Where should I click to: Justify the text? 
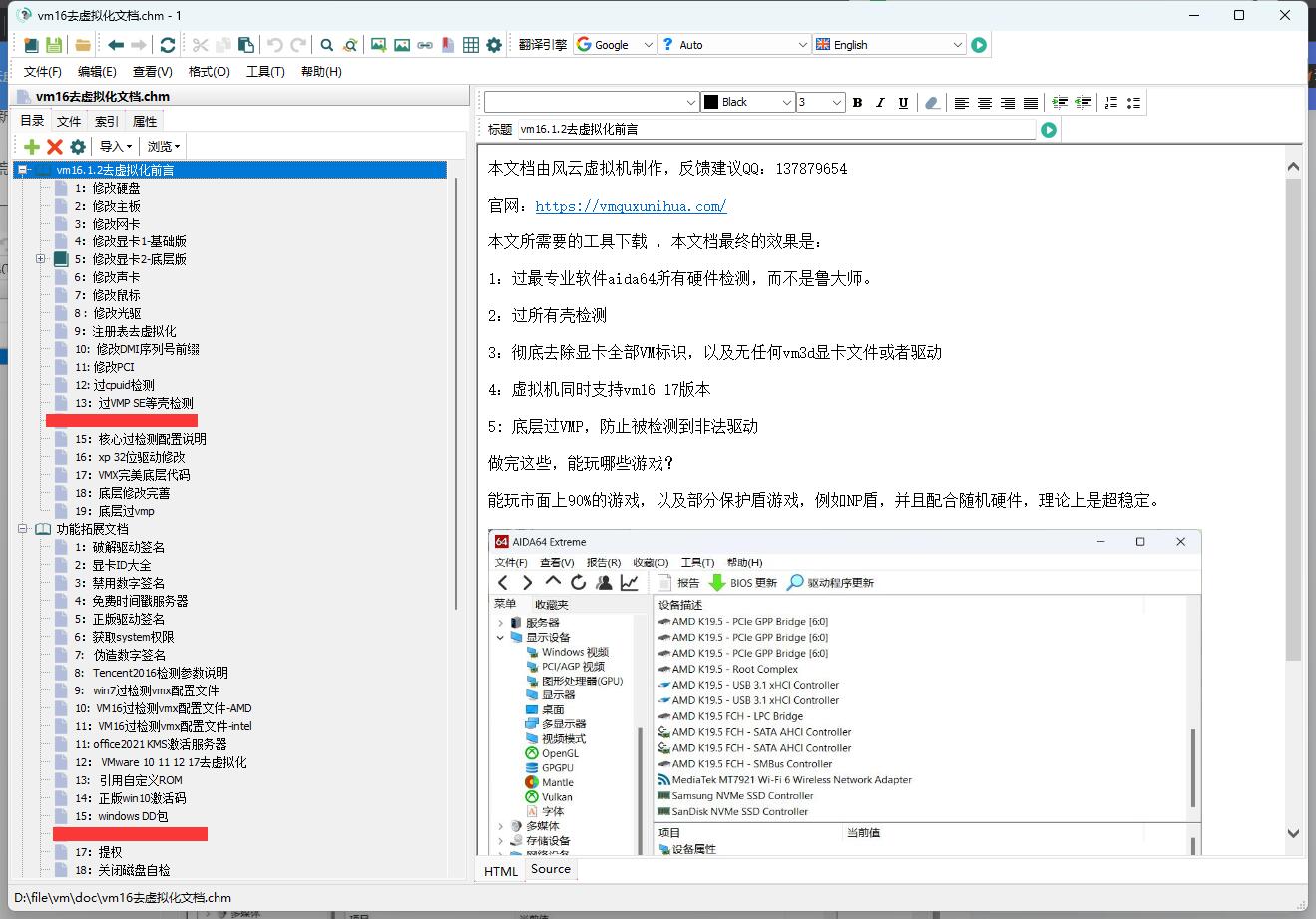click(x=1031, y=102)
